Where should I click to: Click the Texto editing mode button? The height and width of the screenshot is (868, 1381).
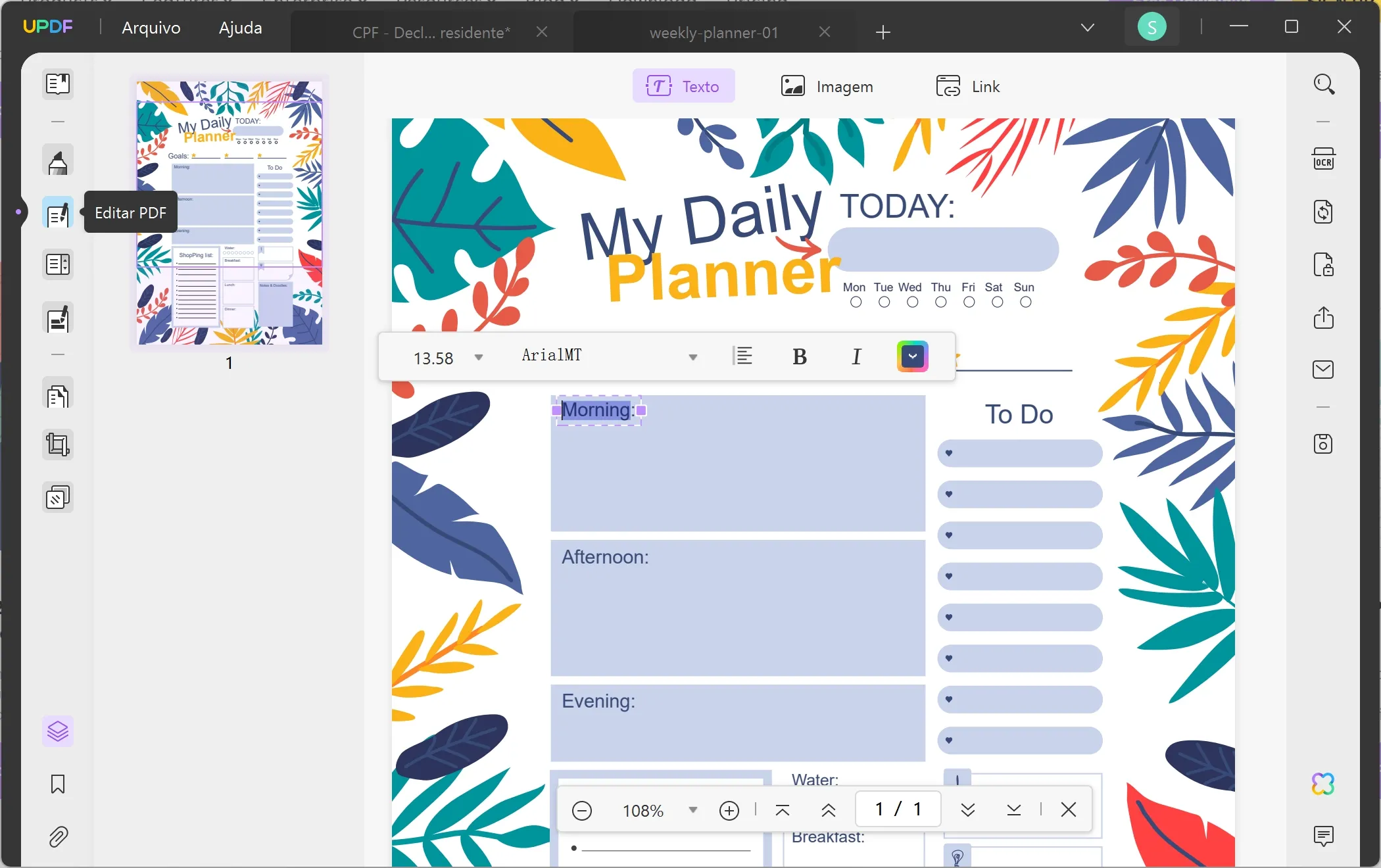click(683, 86)
